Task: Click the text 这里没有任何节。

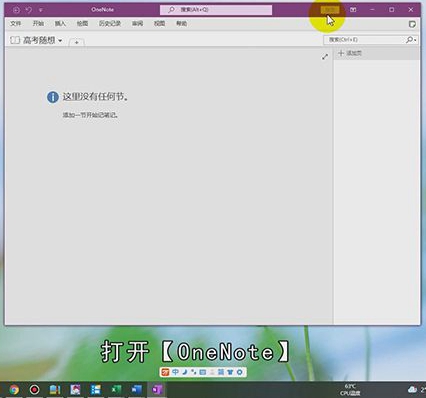Action: [x=95, y=97]
